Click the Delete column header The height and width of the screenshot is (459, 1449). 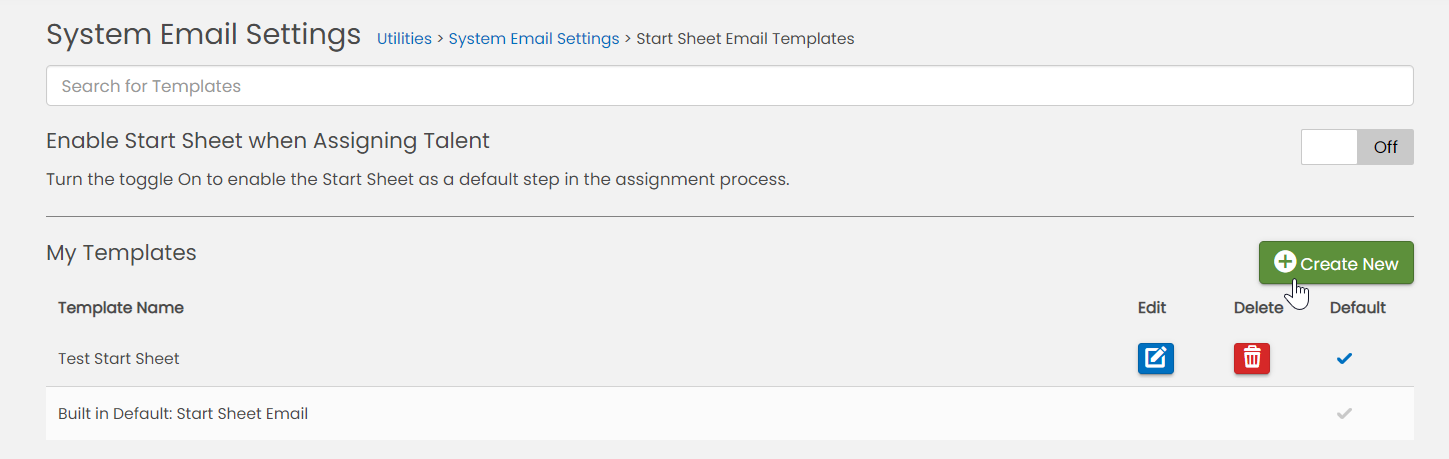(x=1258, y=308)
